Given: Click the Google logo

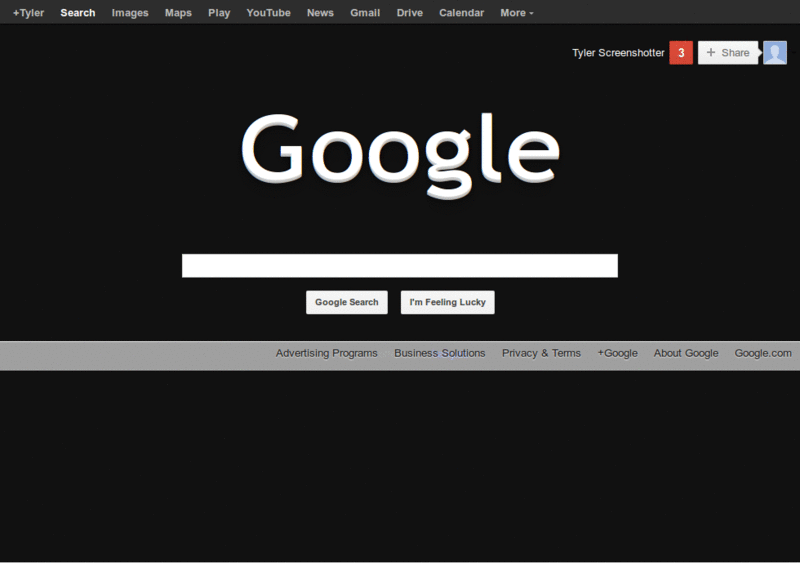Looking at the screenshot, I should (400, 155).
